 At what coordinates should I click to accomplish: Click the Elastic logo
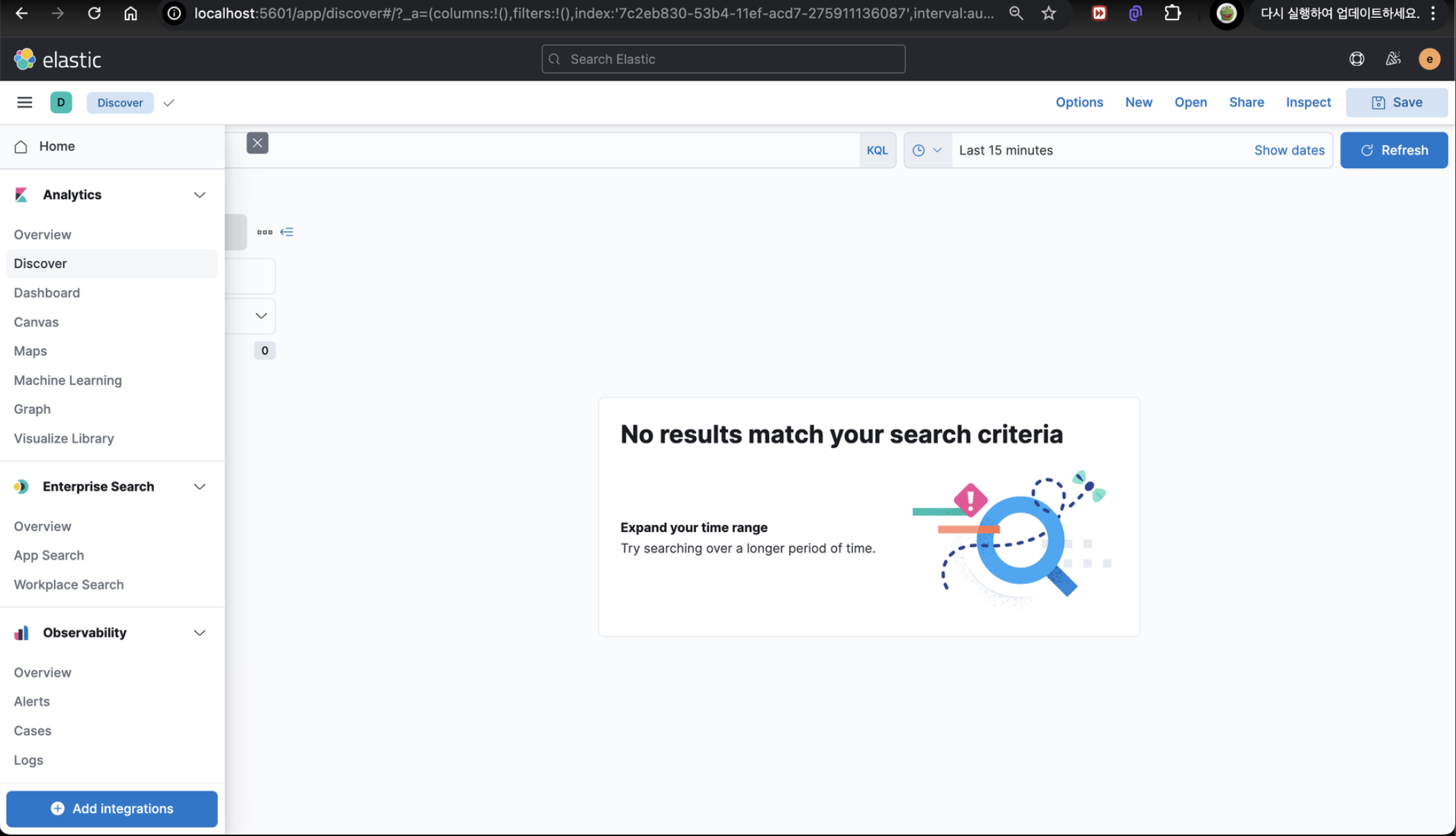[x=58, y=60]
